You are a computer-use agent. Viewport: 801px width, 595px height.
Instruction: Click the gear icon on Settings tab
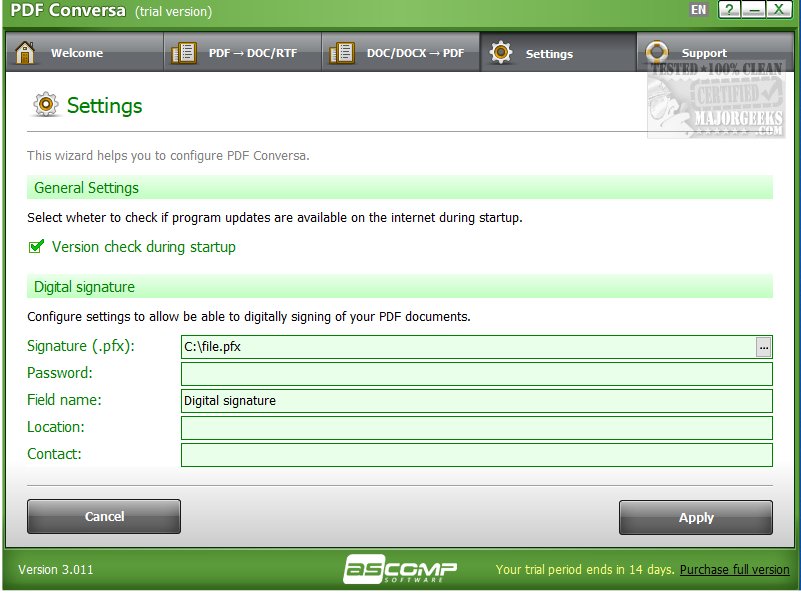click(501, 53)
